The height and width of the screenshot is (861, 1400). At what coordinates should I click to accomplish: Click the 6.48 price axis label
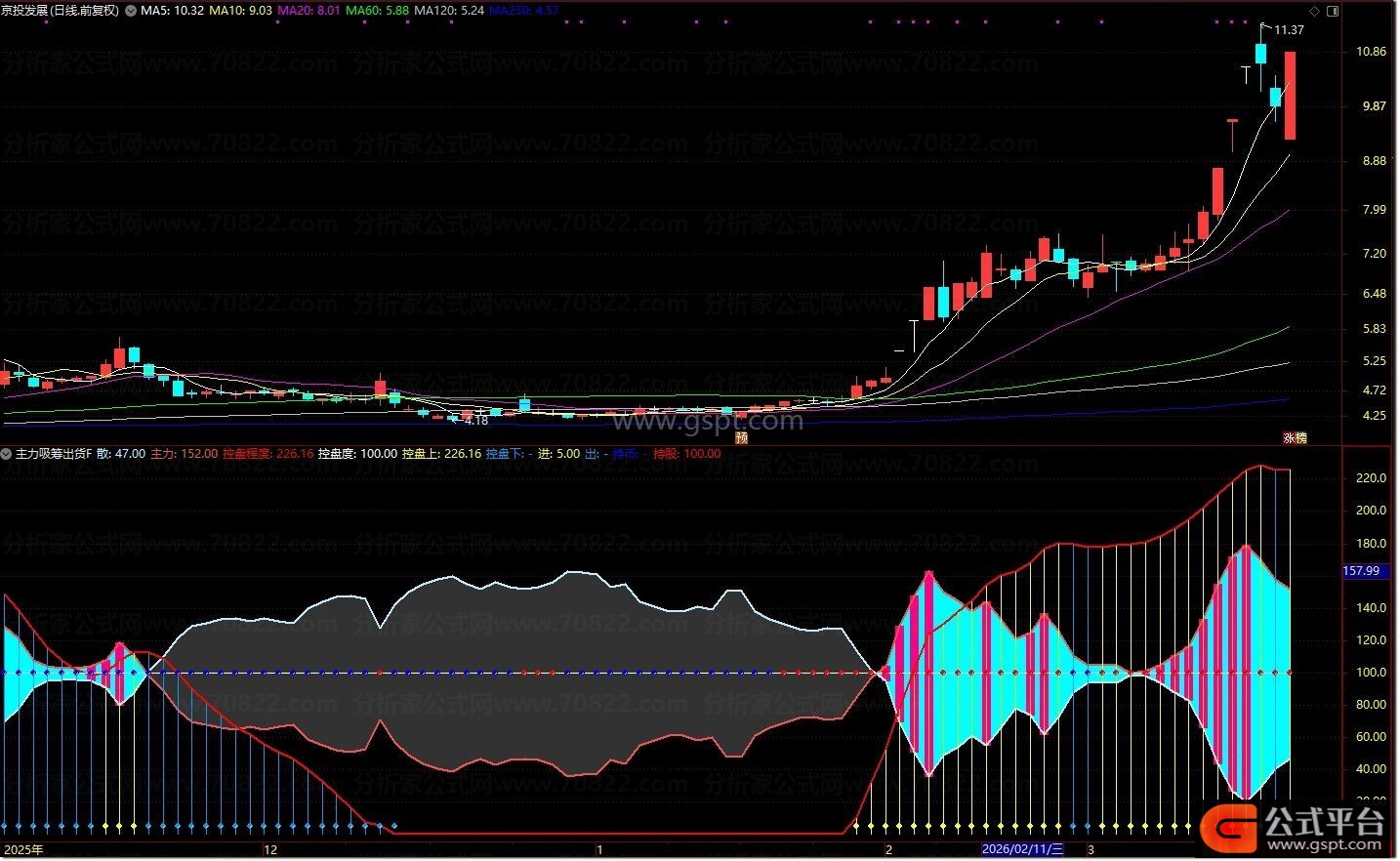1375,294
